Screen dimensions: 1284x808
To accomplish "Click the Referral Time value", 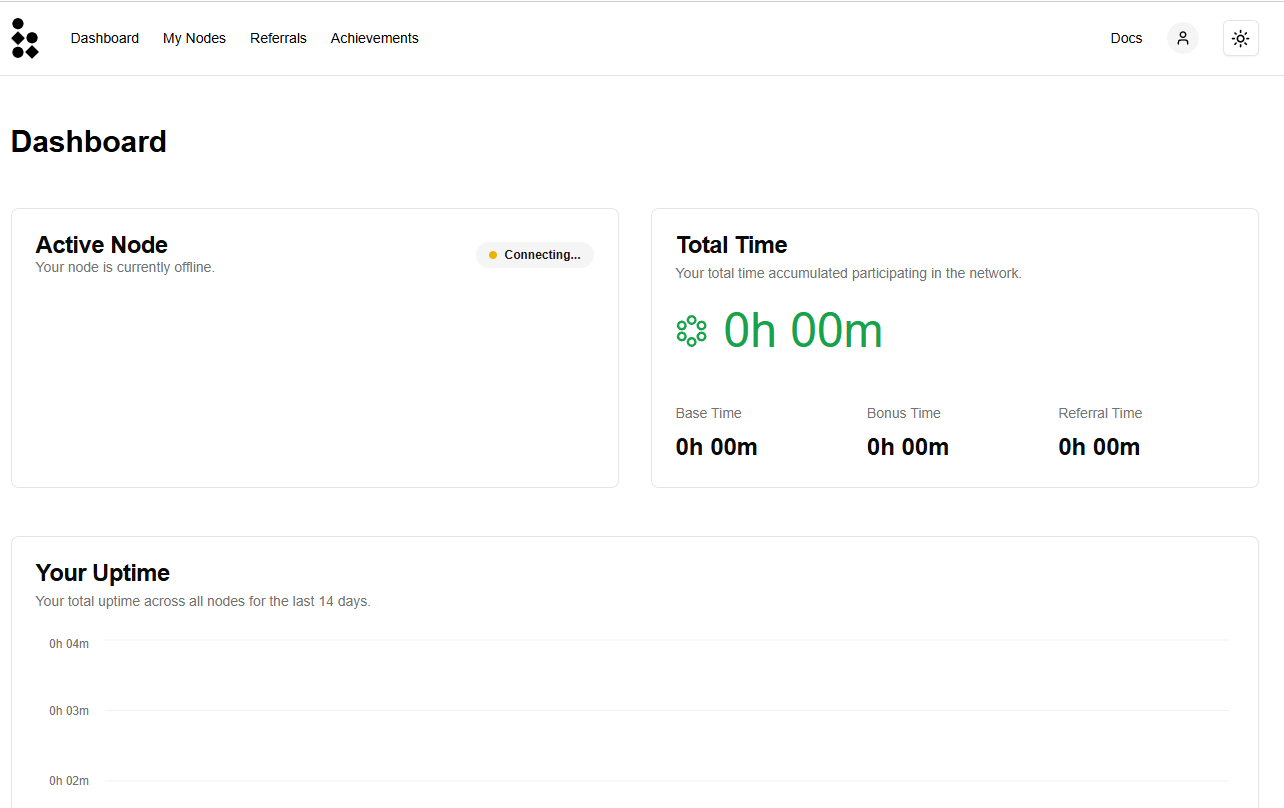I will pos(1099,447).
